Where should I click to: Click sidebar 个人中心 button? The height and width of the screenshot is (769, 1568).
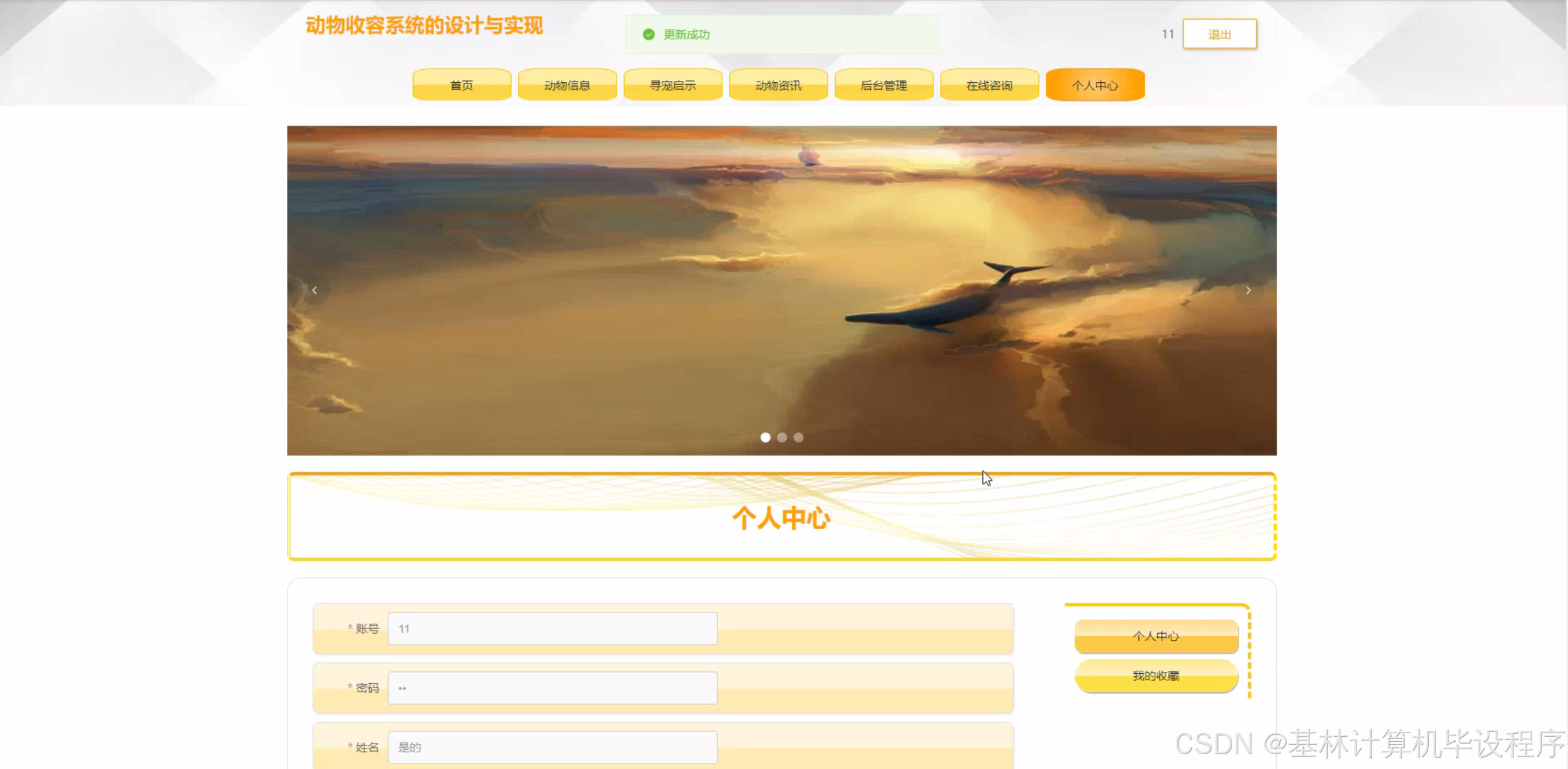(x=1155, y=636)
